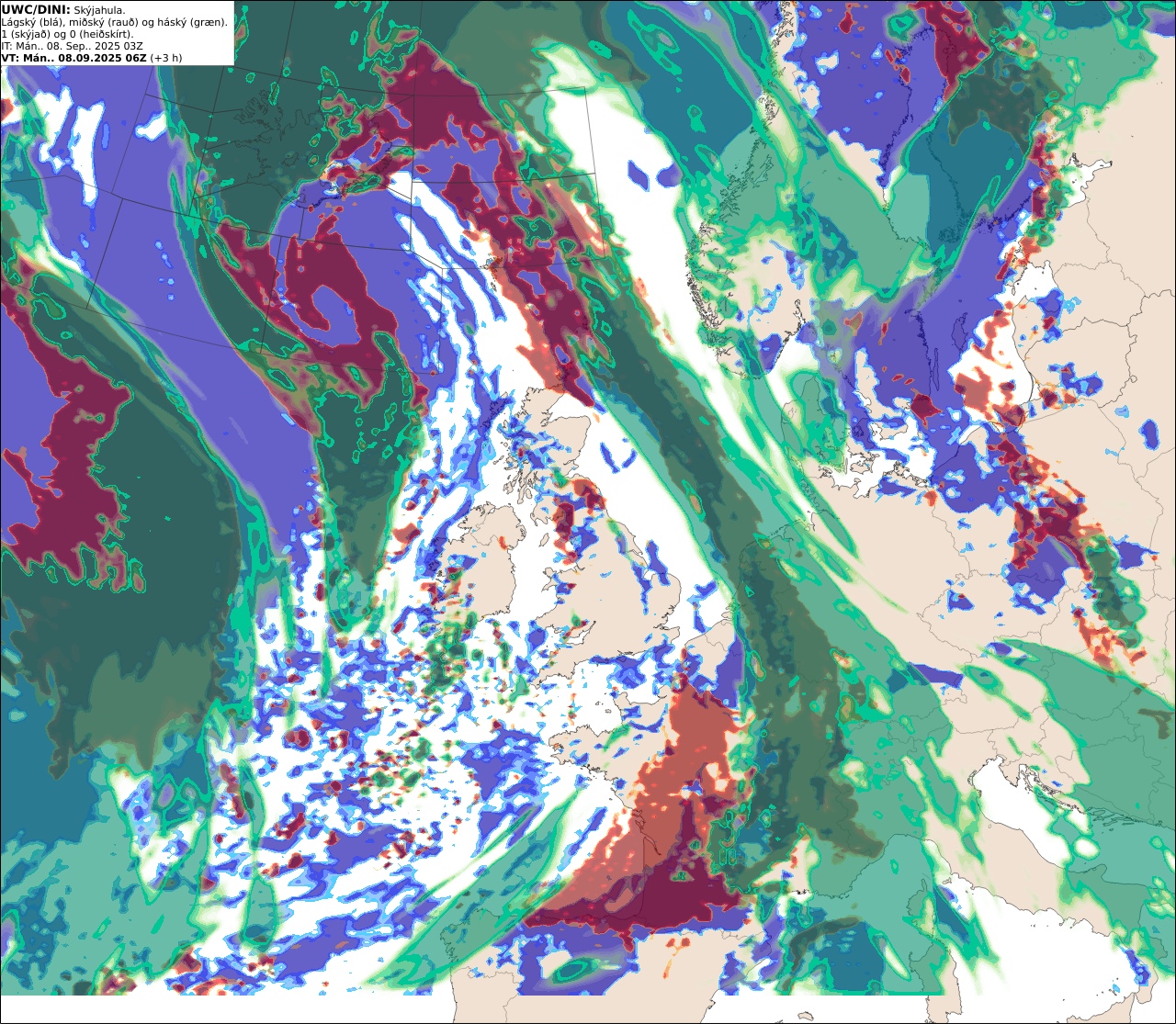Click the 'IT: Mán.. 08. Sep.. 2025 03Z' line
Viewport: 1176px width, 1024px height.
[x=73, y=46]
